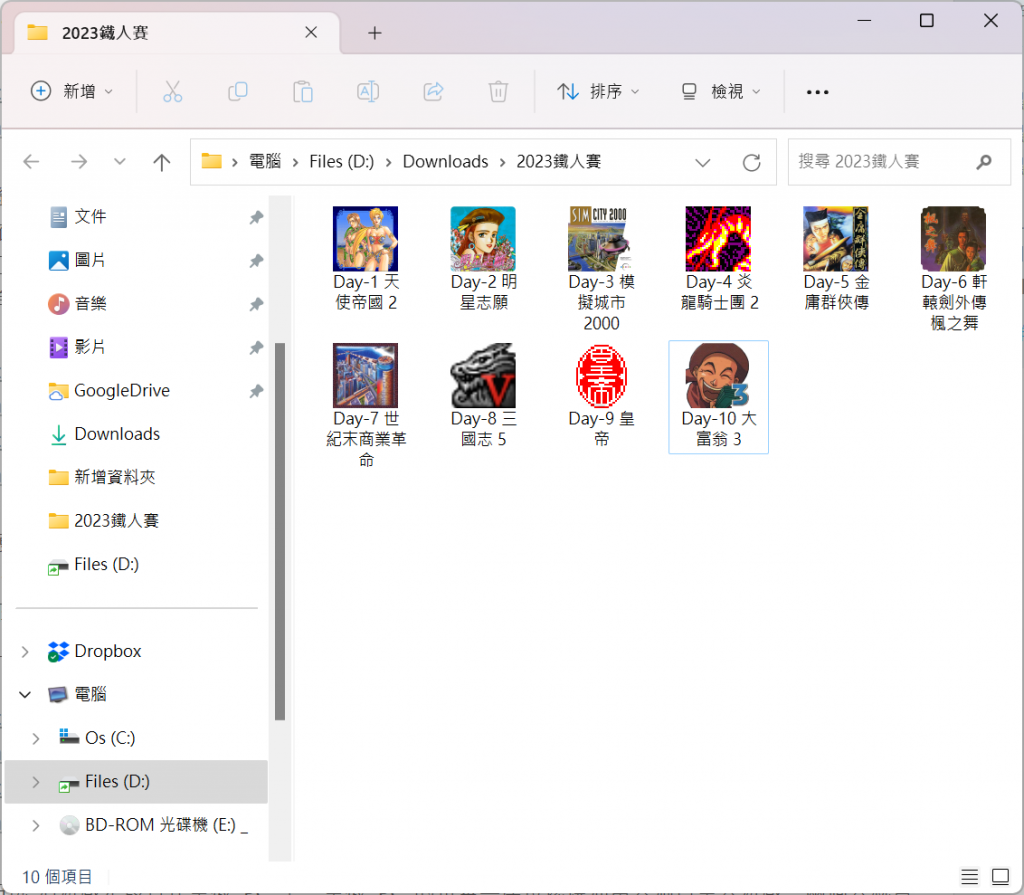This screenshot has height=895, width=1024.
Task: Select Day-9 皇帝 file
Action: tap(601, 395)
